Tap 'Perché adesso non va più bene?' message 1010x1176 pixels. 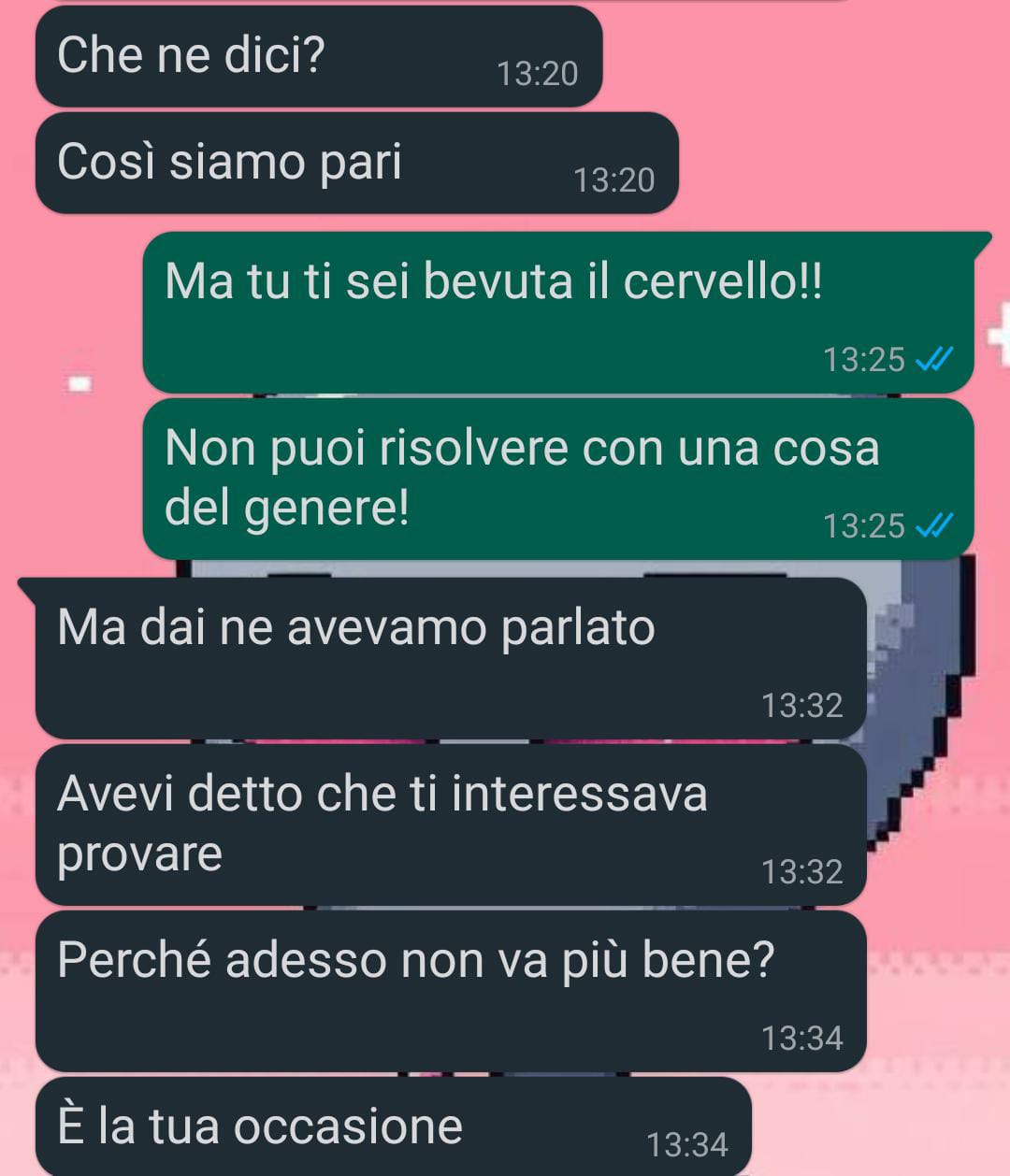point(451,991)
